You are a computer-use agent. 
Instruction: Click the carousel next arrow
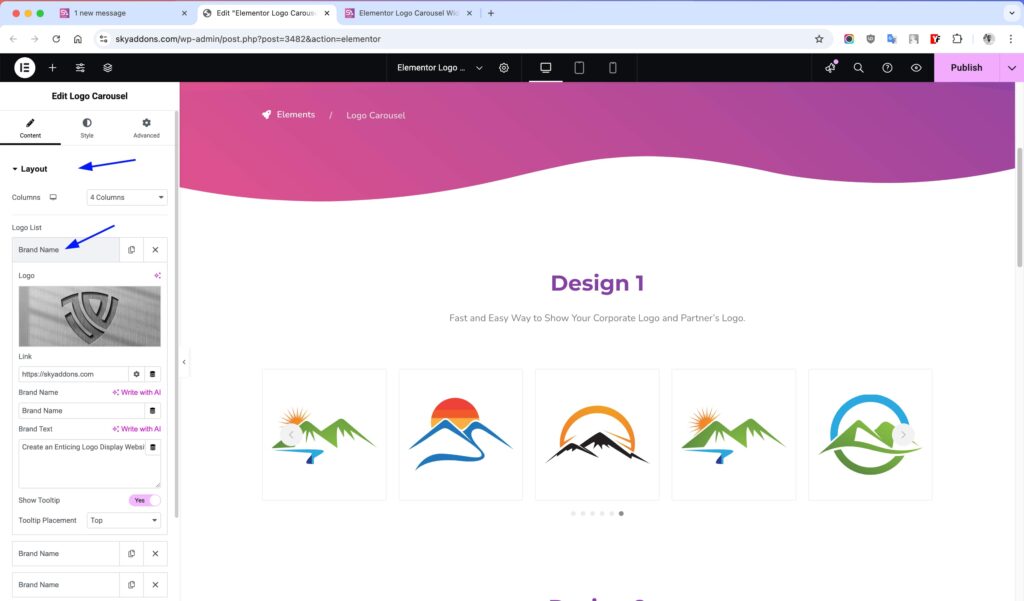click(903, 434)
